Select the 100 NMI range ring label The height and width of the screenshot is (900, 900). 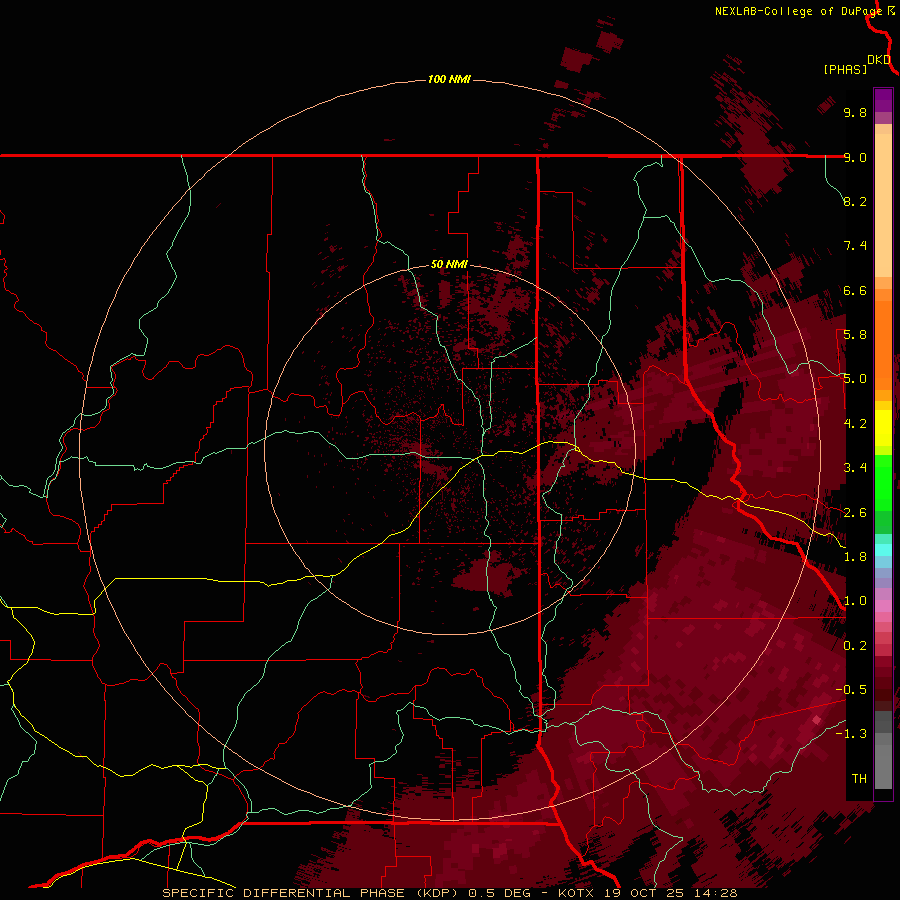449,79
